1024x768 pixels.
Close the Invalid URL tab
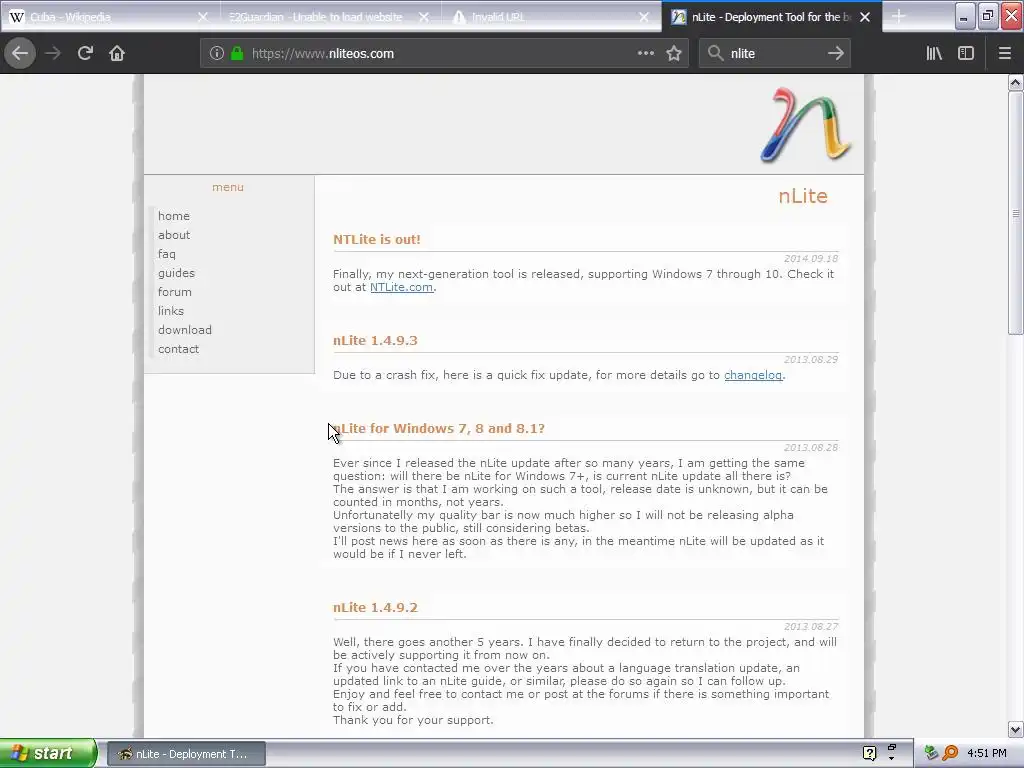click(644, 17)
